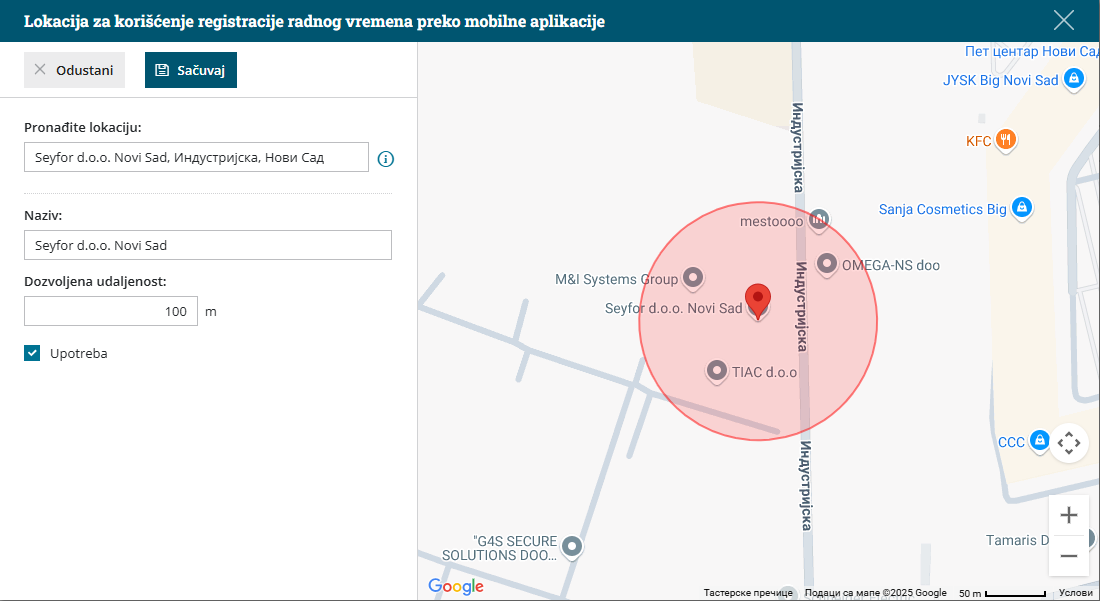Click the JYSK Big Novi Sad label text
Screen dimensions: 1100x601
pyautogui.click(x=1000, y=81)
